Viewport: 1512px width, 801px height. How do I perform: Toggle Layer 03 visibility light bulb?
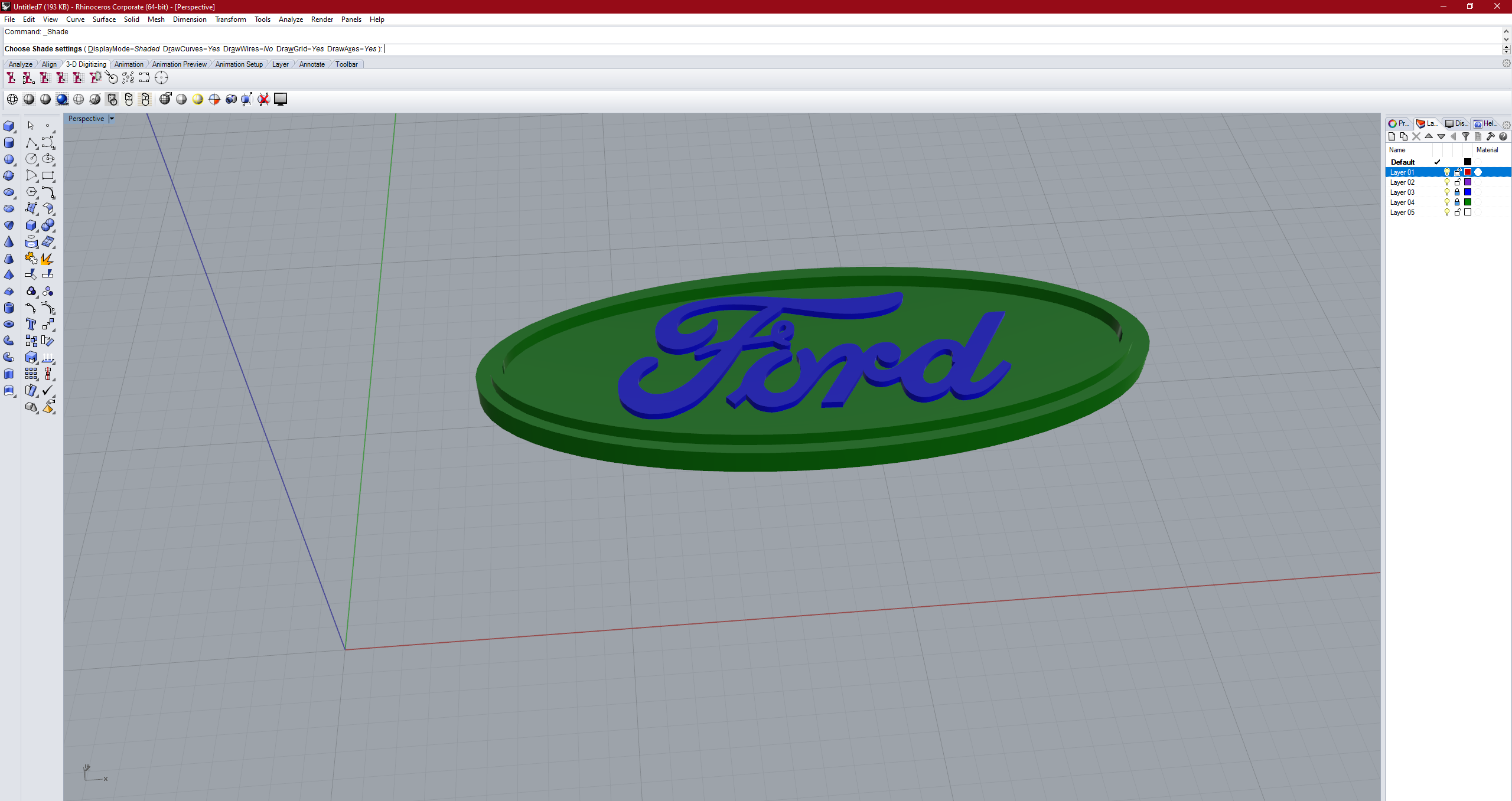(x=1446, y=192)
